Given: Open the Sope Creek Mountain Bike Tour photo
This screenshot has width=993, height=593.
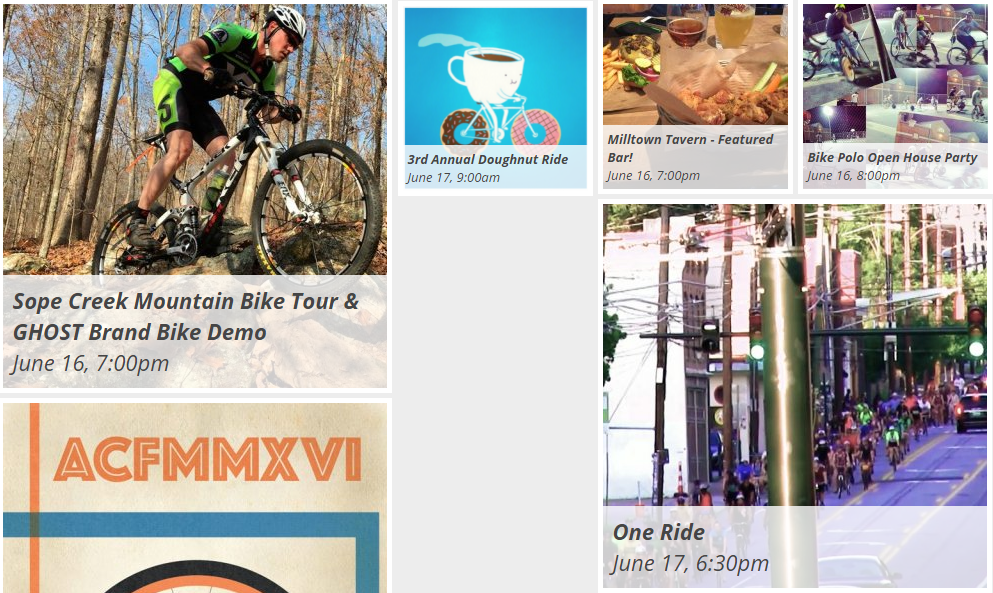Looking at the screenshot, I should (194, 139).
